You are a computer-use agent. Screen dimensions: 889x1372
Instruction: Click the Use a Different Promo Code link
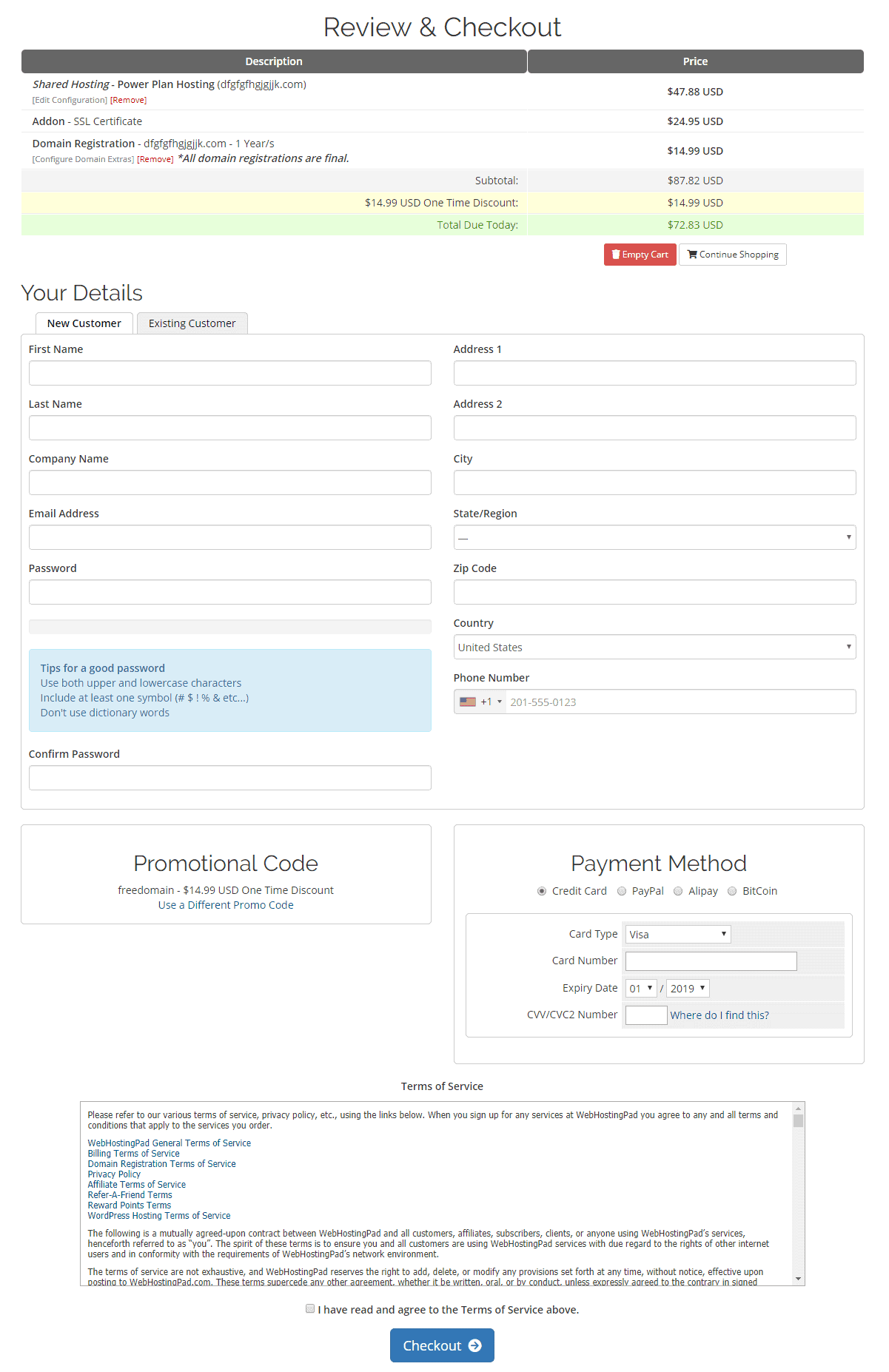226,905
